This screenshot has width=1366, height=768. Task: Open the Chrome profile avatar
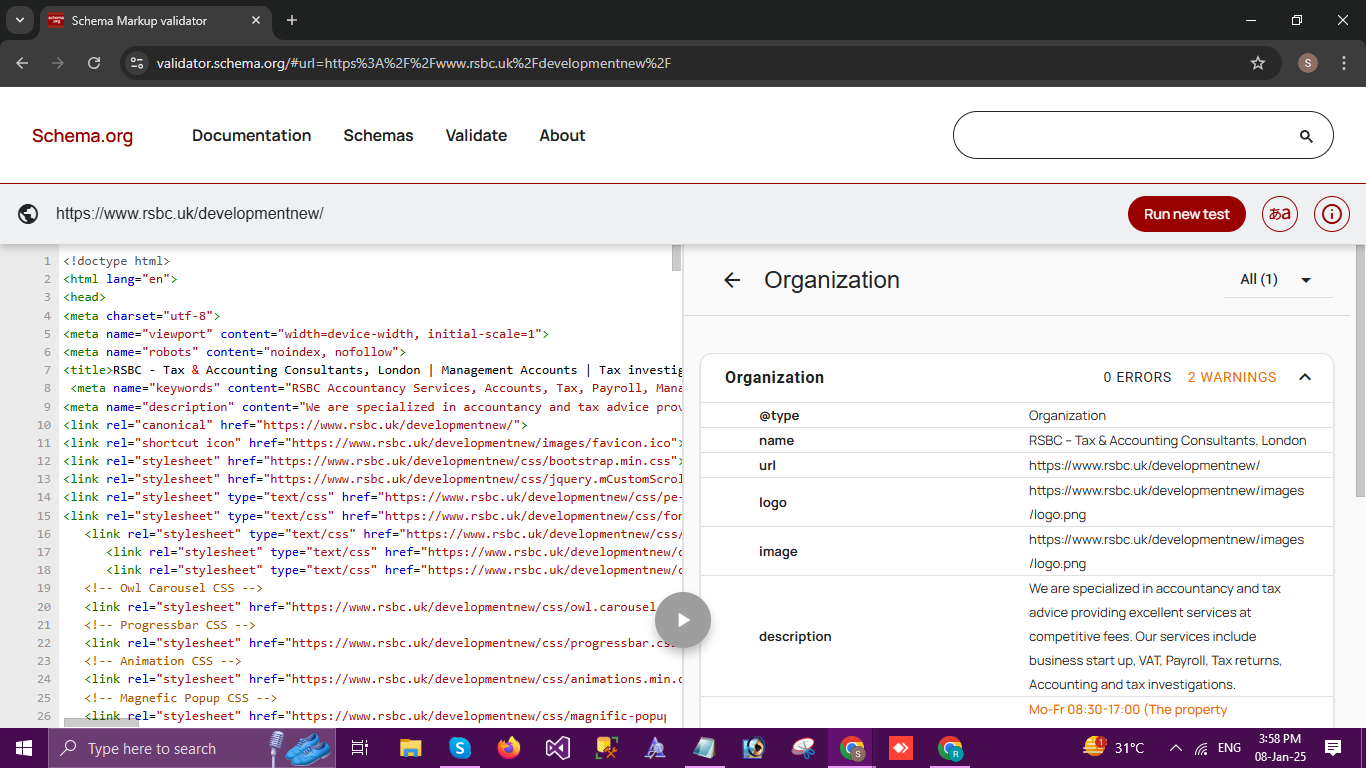[x=1308, y=63]
